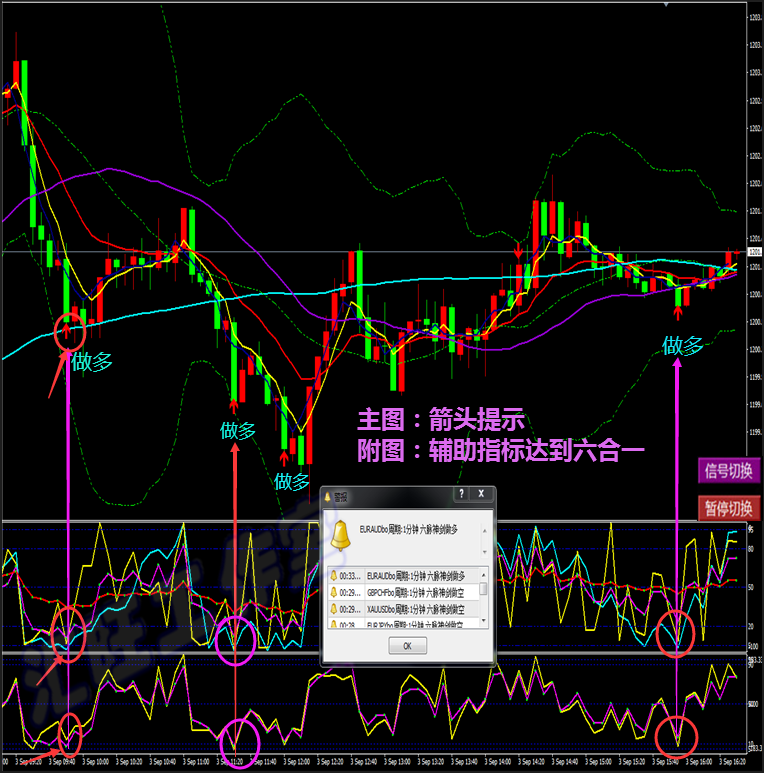The height and width of the screenshot is (773, 764).
Task: Select the EURAUDbo alert row at 00:33
Action: (403, 576)
